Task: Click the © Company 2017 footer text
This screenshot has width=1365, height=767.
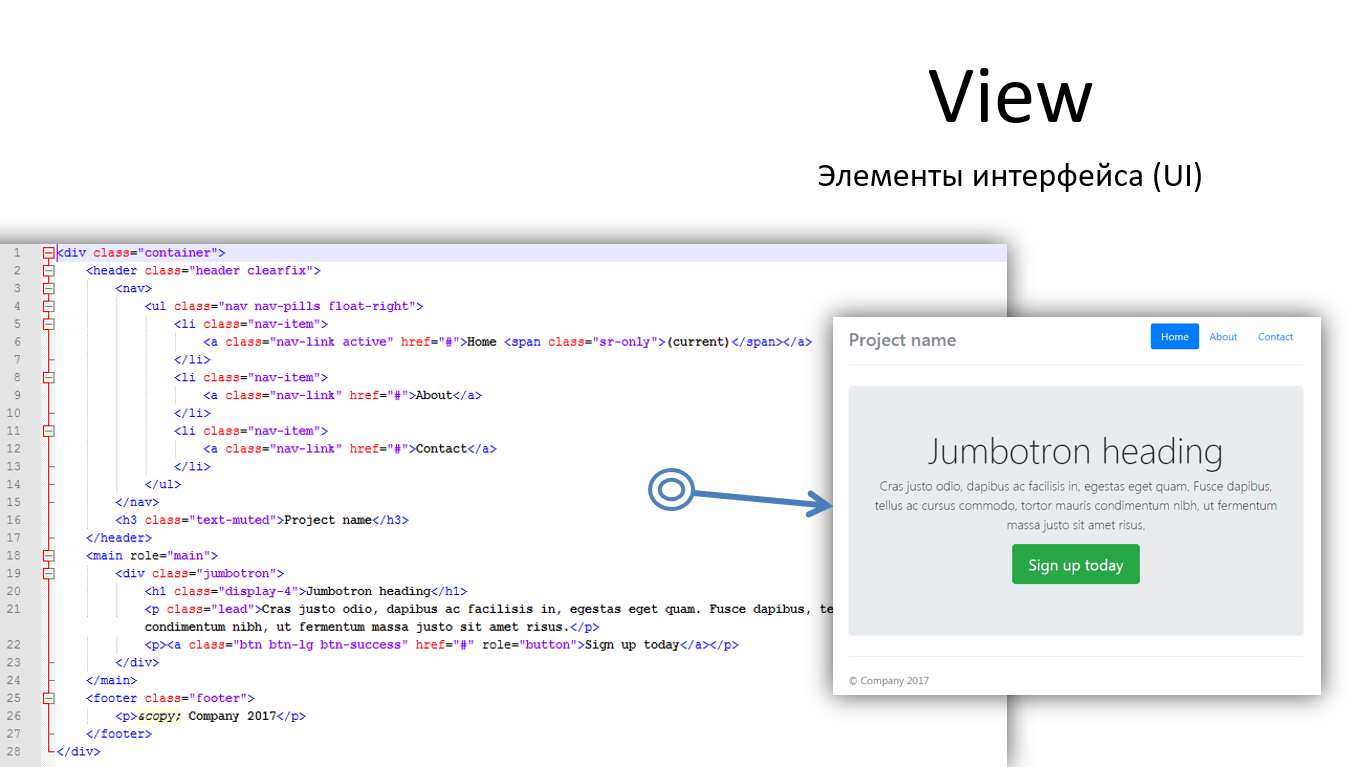Action: (x=889, y=681)
